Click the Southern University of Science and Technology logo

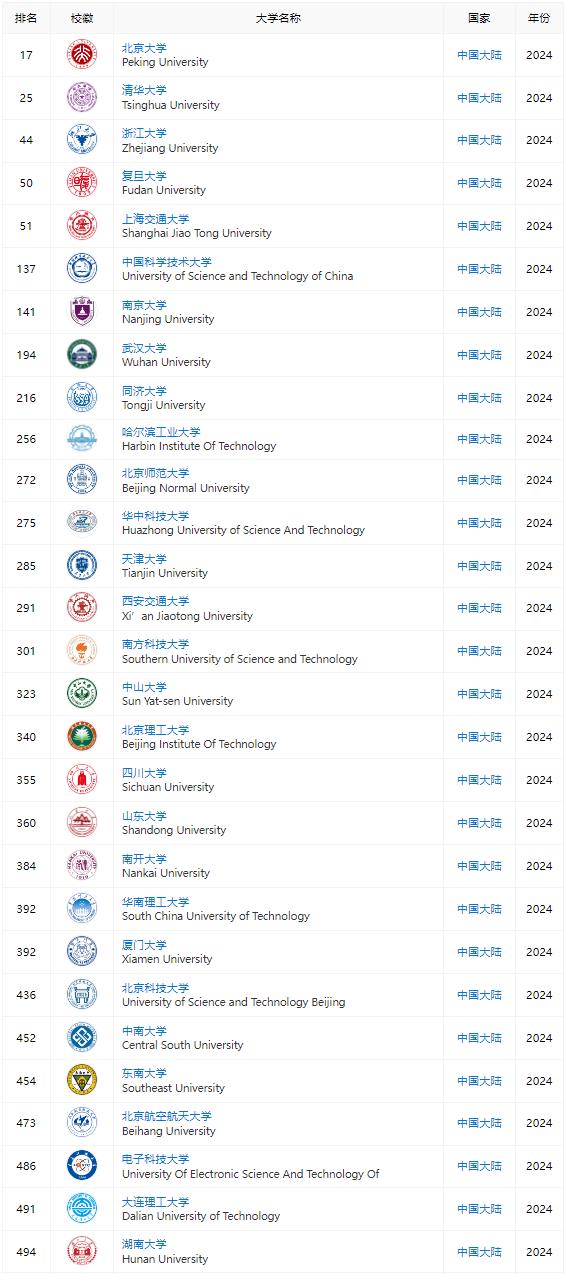point(82,651)
